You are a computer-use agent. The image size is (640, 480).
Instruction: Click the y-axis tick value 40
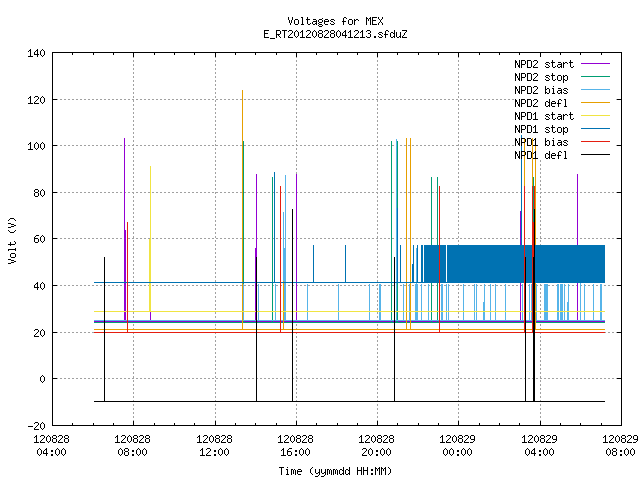pyautogui.click(x=39, y=286)
